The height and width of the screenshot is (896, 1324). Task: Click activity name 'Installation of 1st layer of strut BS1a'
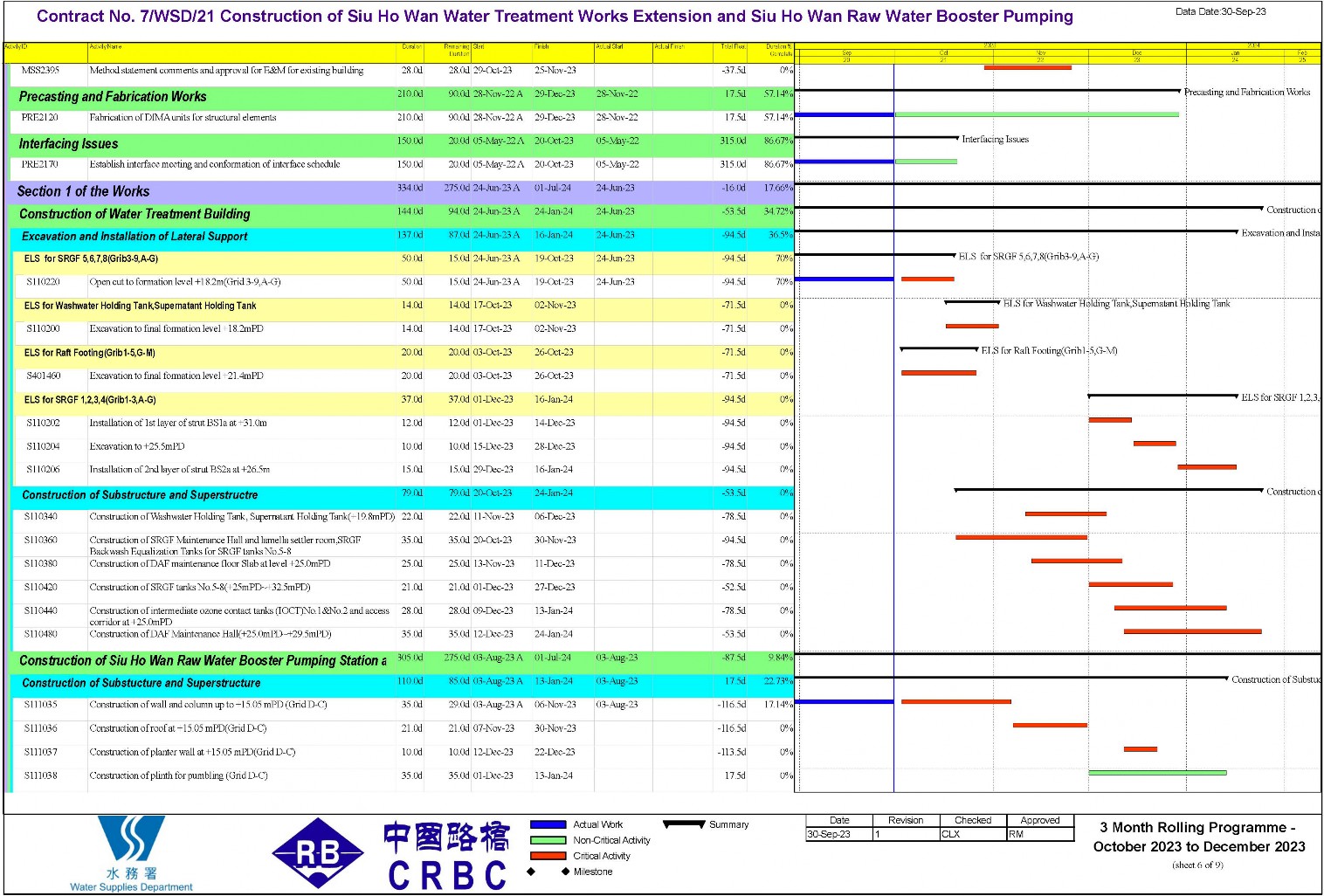178,424
